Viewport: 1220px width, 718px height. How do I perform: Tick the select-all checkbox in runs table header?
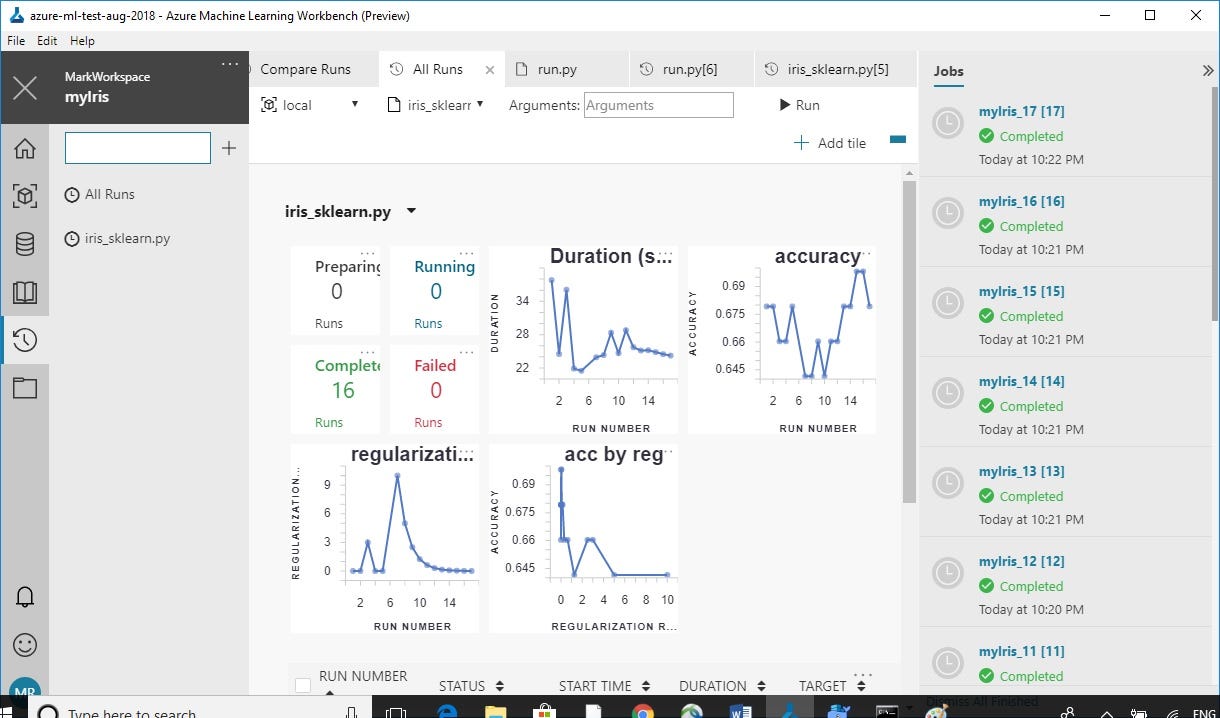[x=303, y=686]
